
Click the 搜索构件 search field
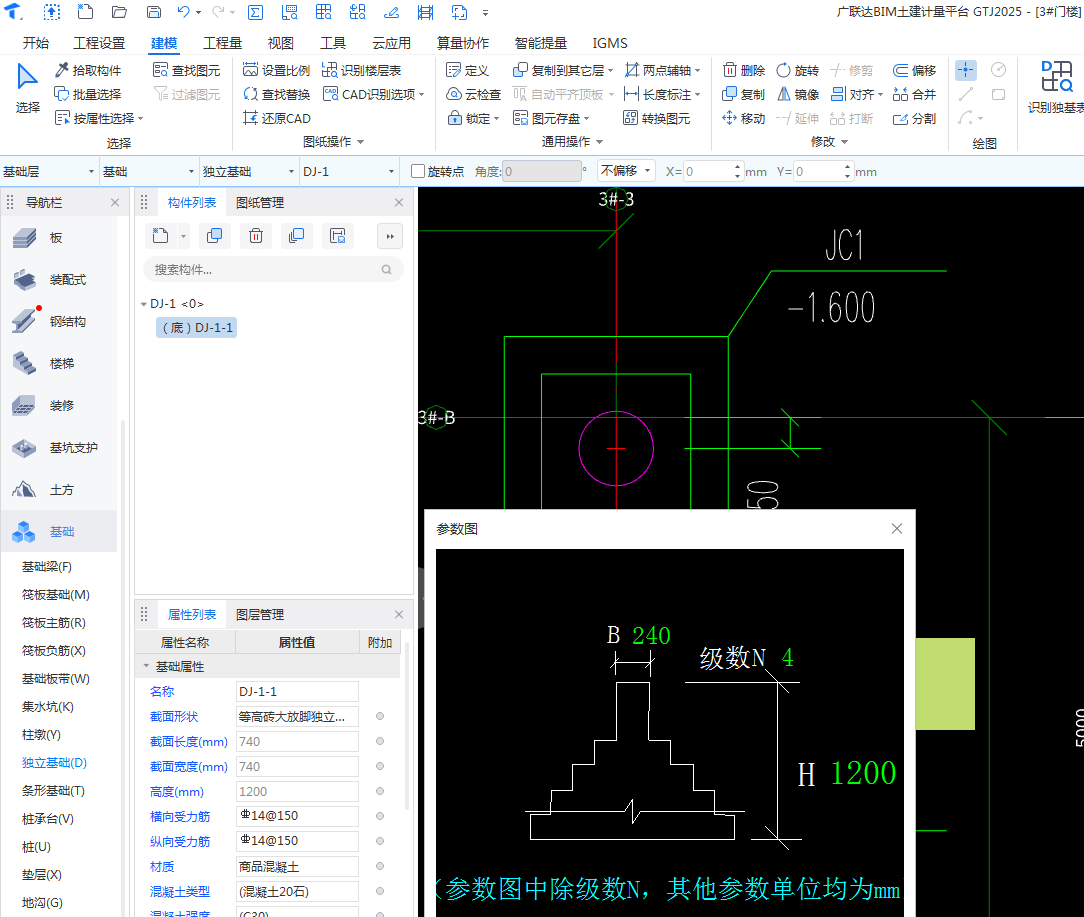click(x=272, y=270)
